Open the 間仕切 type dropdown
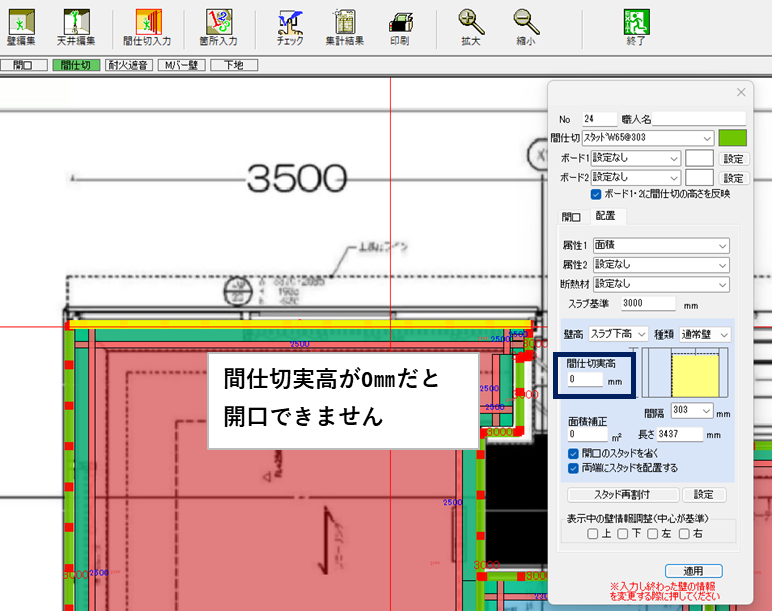Image resolution: width=772 pixels, height=611 pixels. click(x=648, y=138)
